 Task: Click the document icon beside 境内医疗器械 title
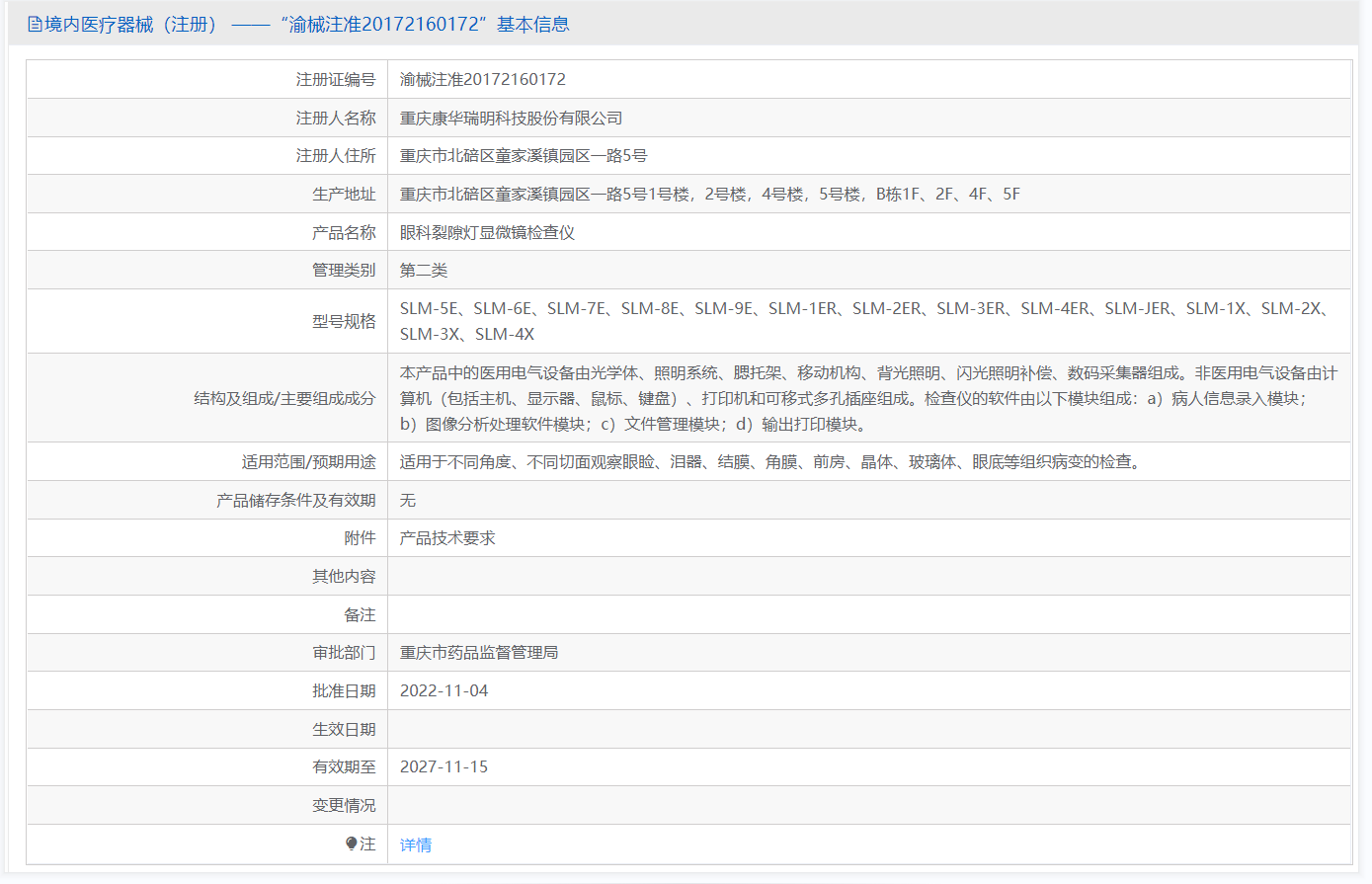tap(35, 25)
